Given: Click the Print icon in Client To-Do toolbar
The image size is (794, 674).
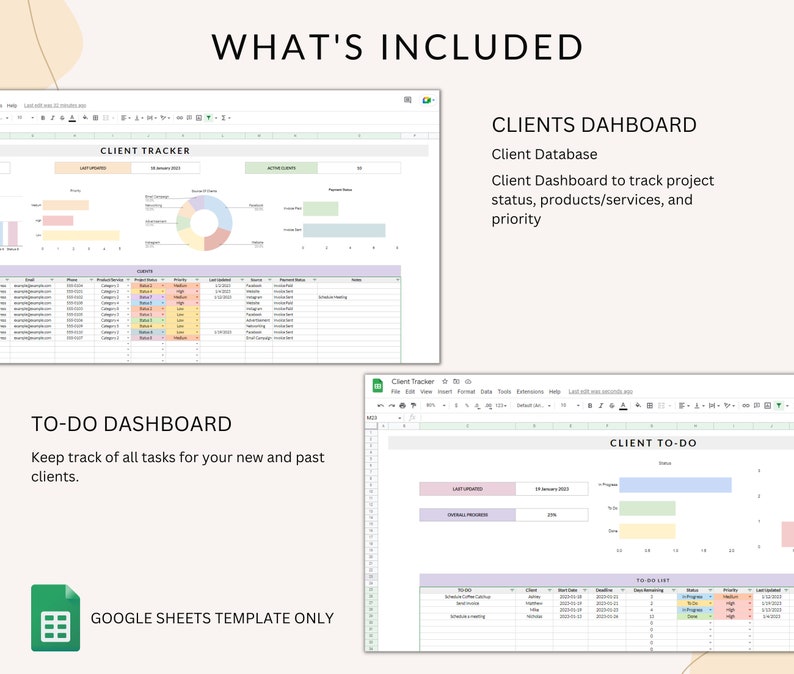Looking at the screenshot, I should (403, 406).
